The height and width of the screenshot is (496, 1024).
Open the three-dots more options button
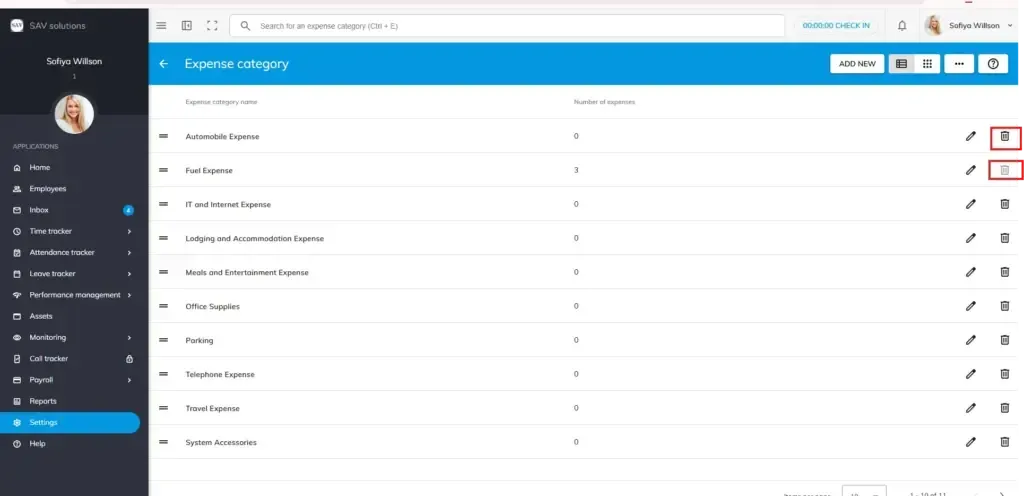click(959, 64)
